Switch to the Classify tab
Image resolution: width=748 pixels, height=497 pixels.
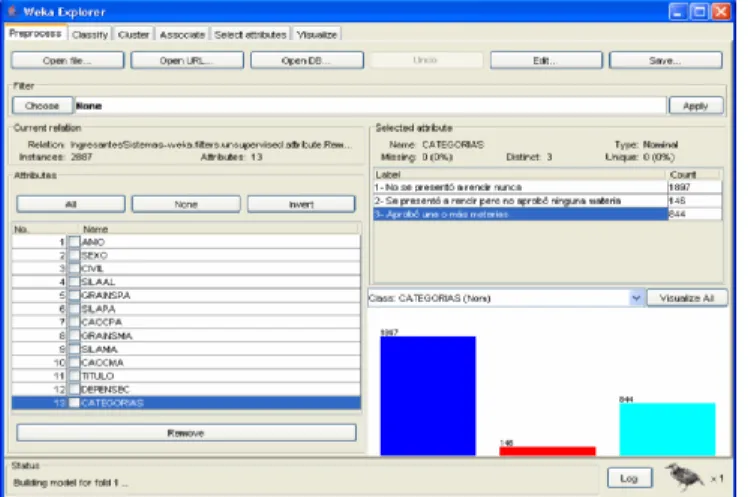[90, 34]
